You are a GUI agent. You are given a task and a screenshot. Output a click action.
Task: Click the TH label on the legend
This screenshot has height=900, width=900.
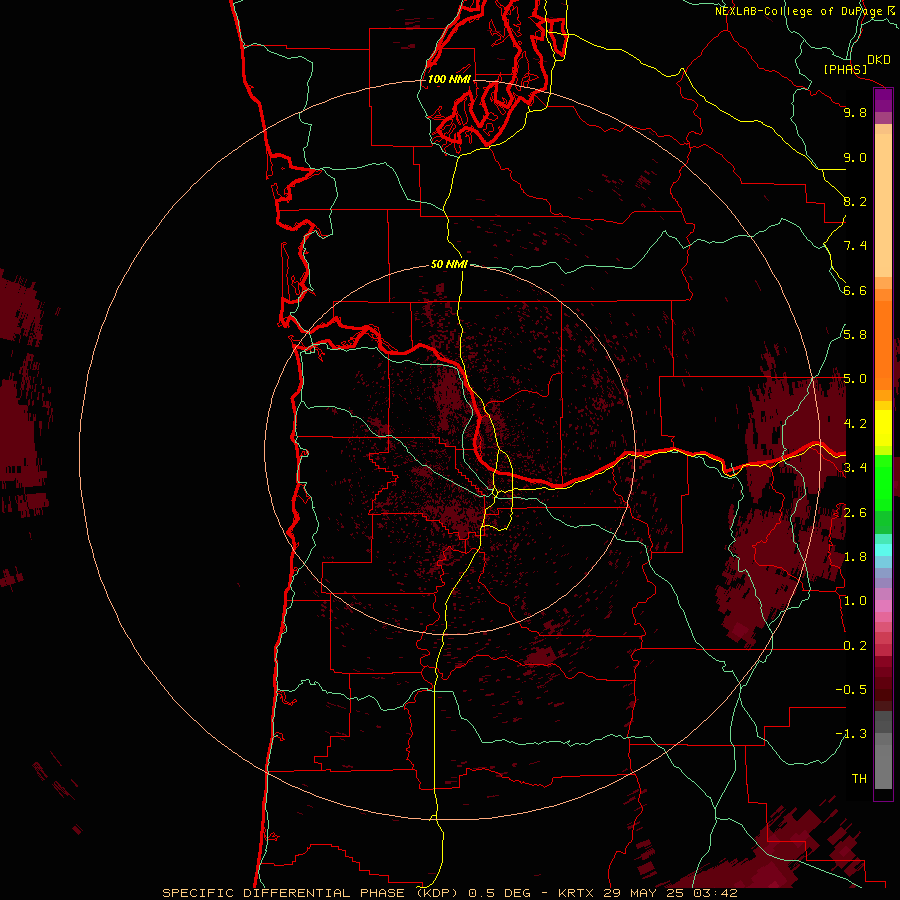pyautogui.click(x=859, y=779)
